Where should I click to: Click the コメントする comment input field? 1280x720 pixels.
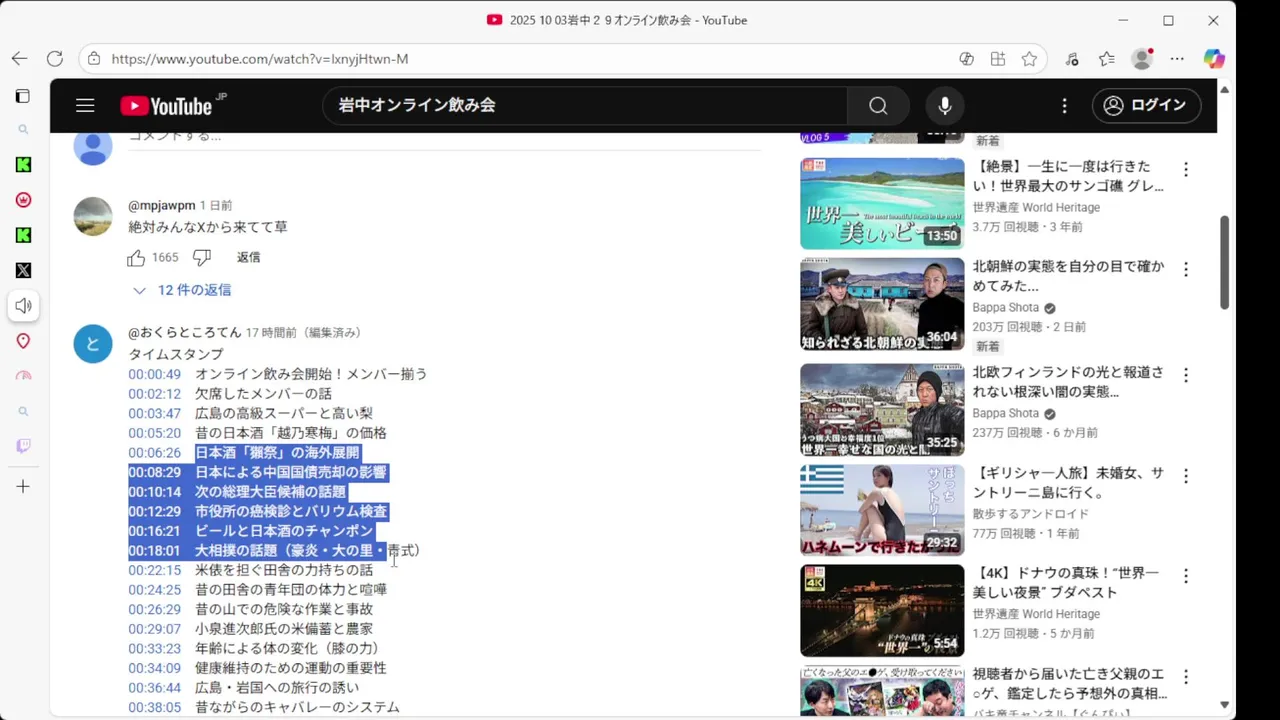coord(444,138)
